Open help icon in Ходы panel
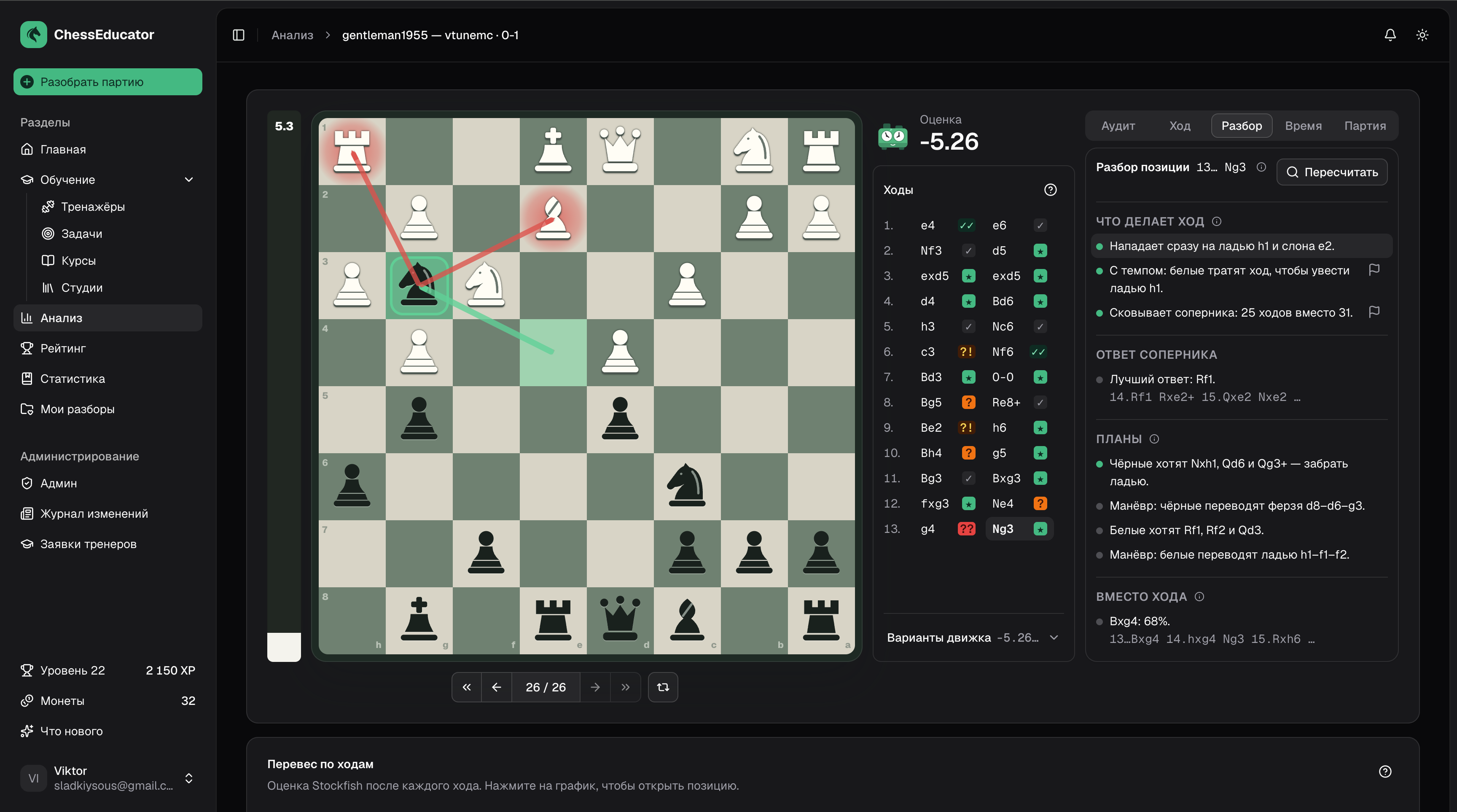The height and width of the screenshot is (812, 1457). 1050,190
